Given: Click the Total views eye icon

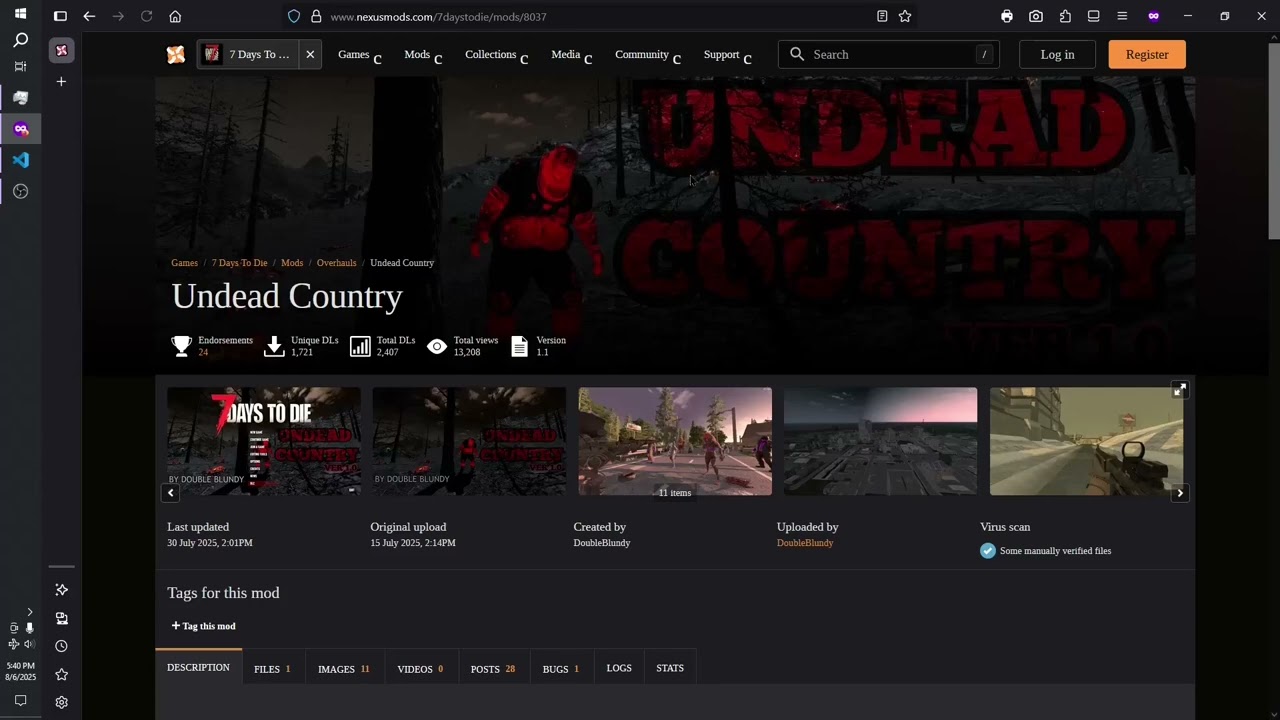Looking at the screenshot, I should pos(437,346).
